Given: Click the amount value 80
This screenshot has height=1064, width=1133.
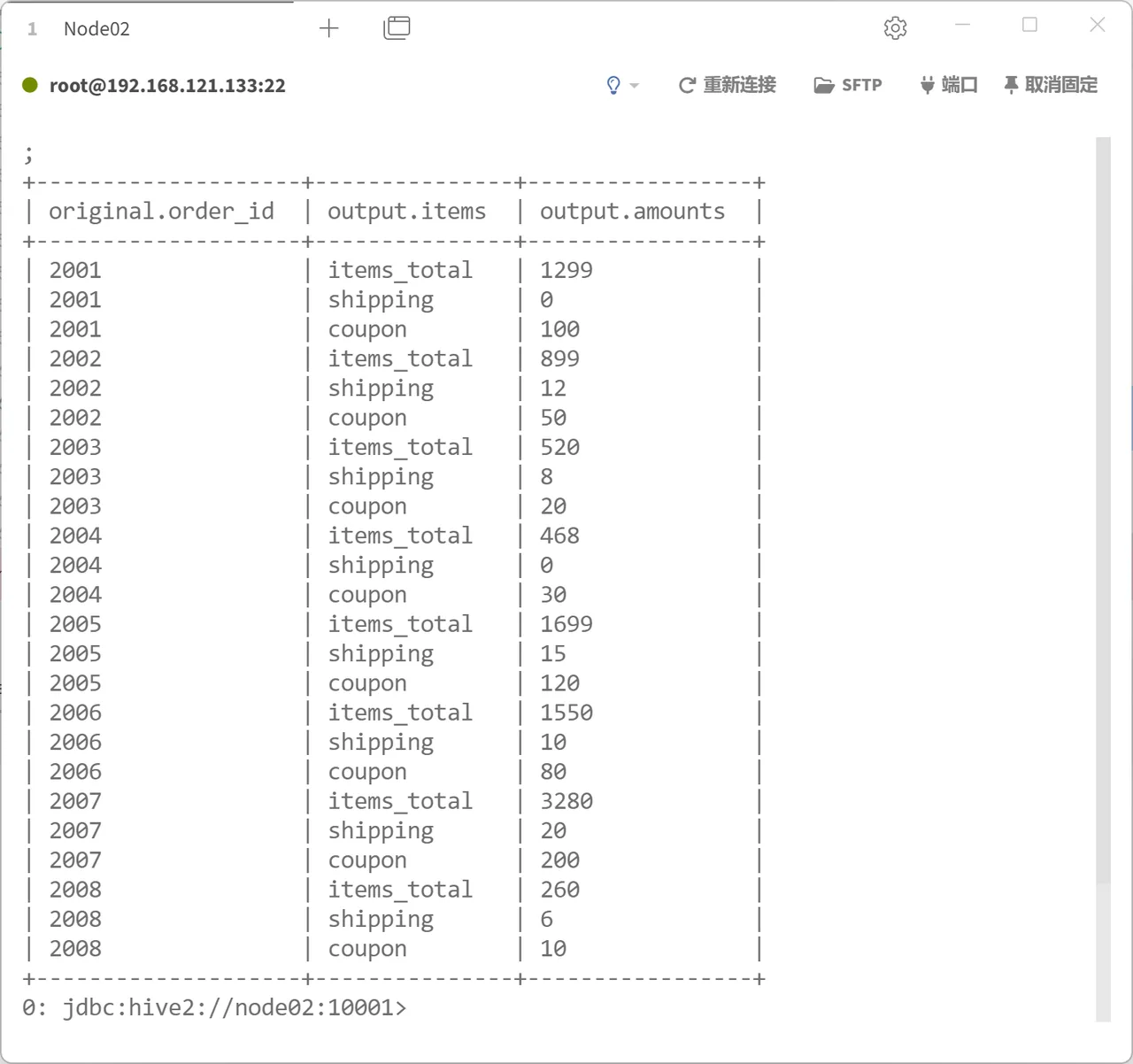Looking at the screenshot, I should [x=553, y=772].
